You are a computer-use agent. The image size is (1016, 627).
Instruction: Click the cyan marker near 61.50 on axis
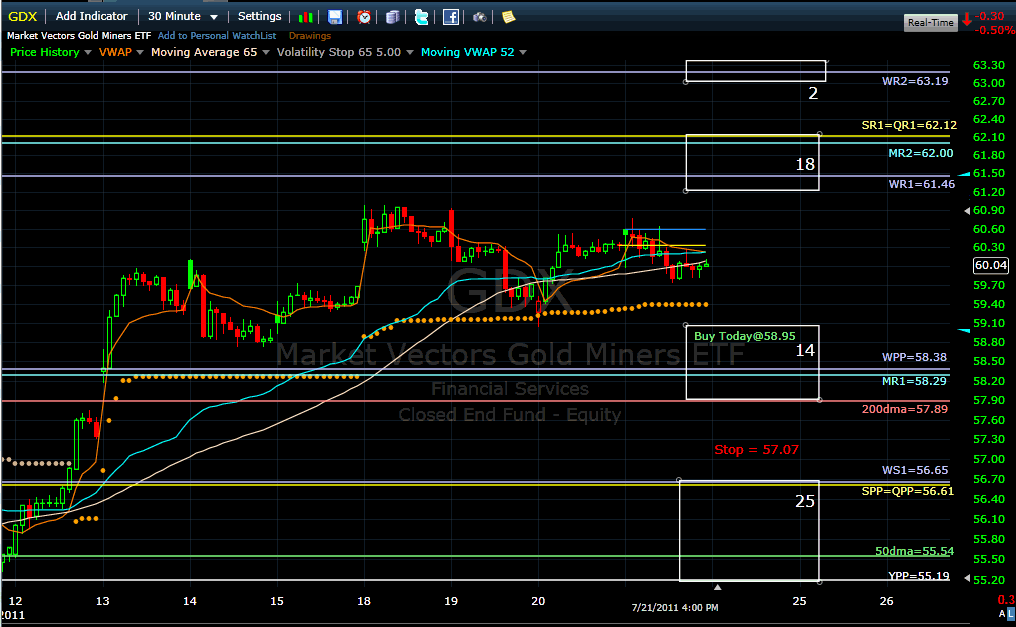(964, 174)
